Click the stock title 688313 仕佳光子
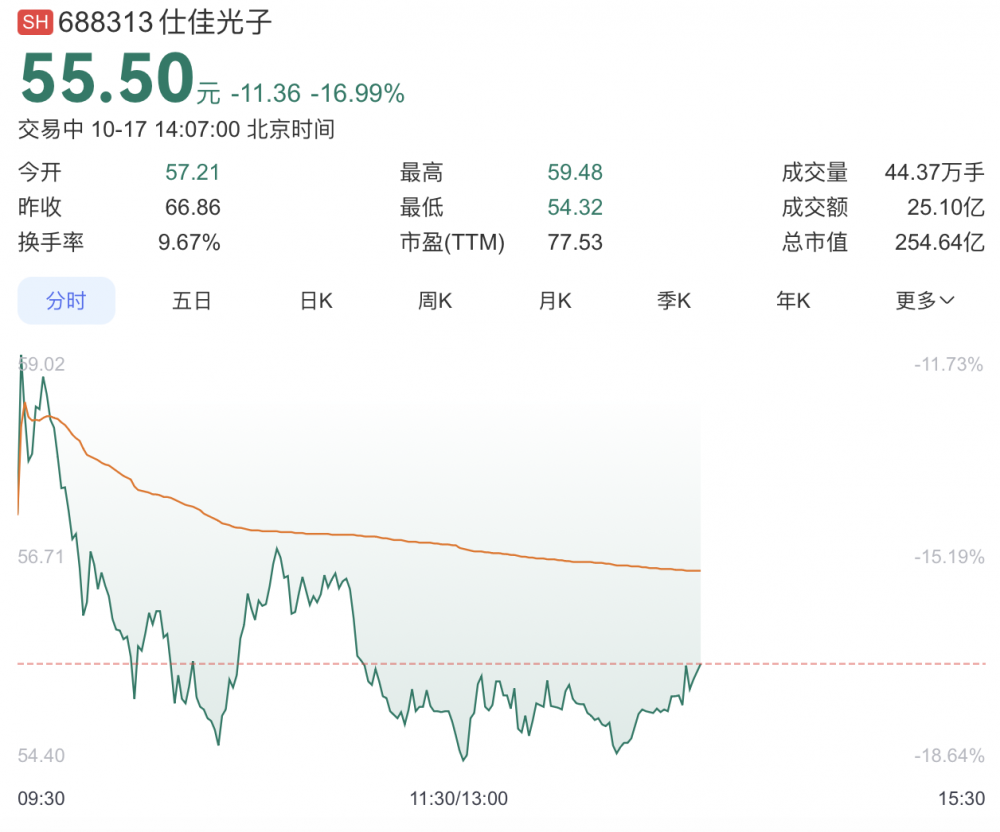 165,23
